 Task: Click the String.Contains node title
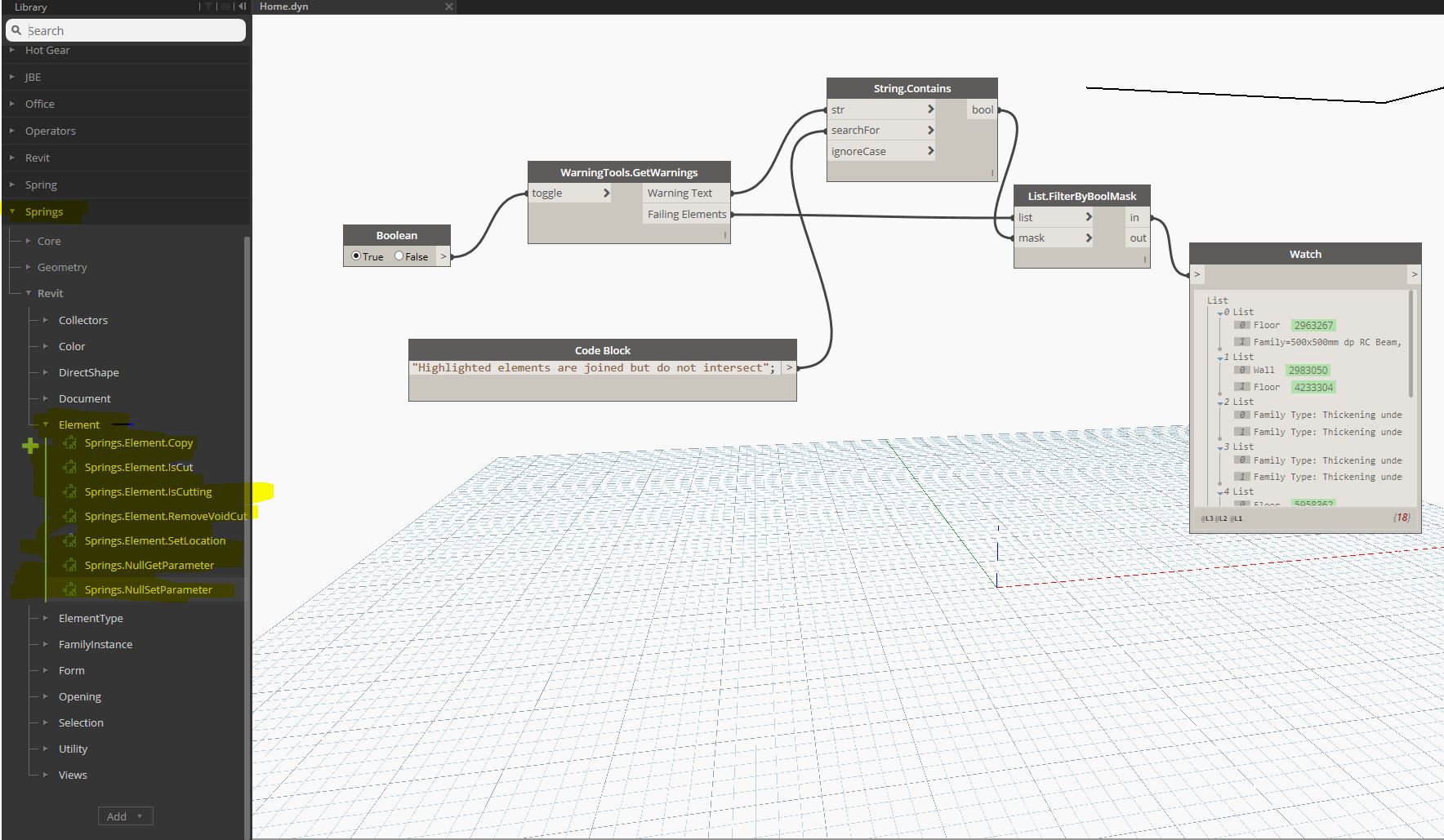(x=912, y=88)
